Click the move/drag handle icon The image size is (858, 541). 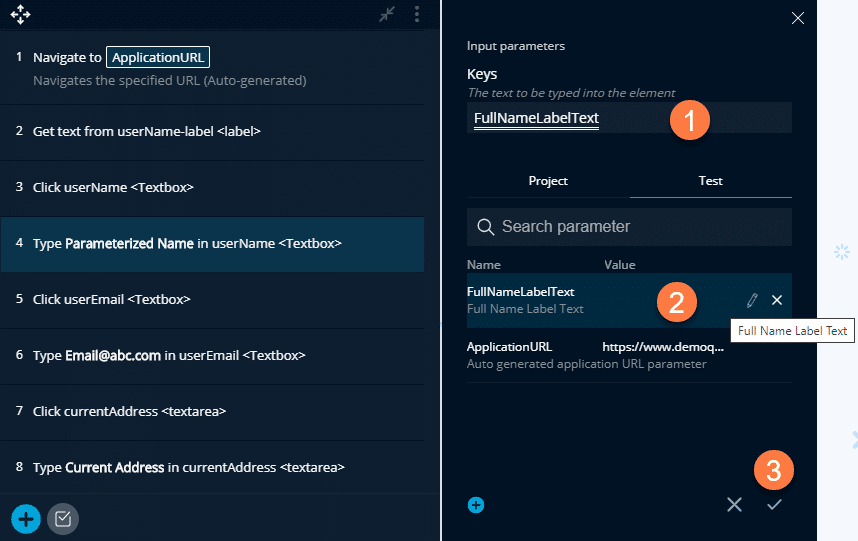[x=20, y=14]
